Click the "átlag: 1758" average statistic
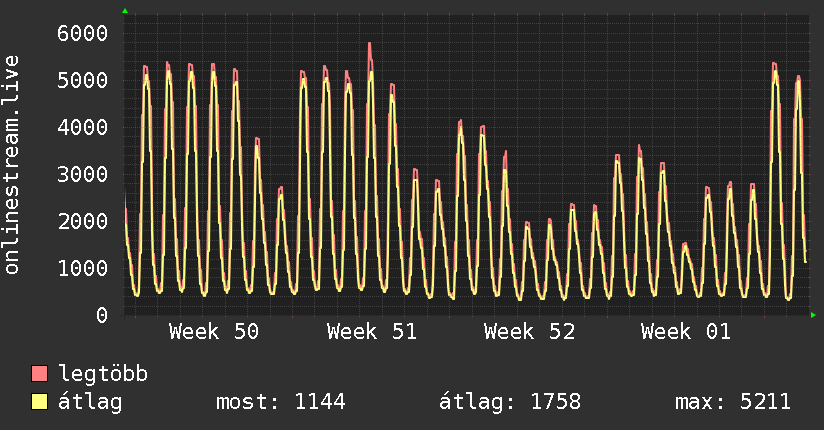The height and width of the screenshot is (430, 824). [x=510, y=403]
